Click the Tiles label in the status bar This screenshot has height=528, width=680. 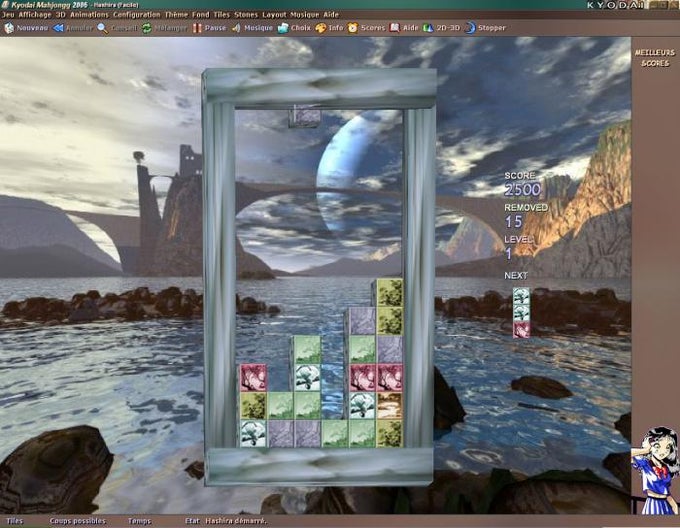point(15,521)
